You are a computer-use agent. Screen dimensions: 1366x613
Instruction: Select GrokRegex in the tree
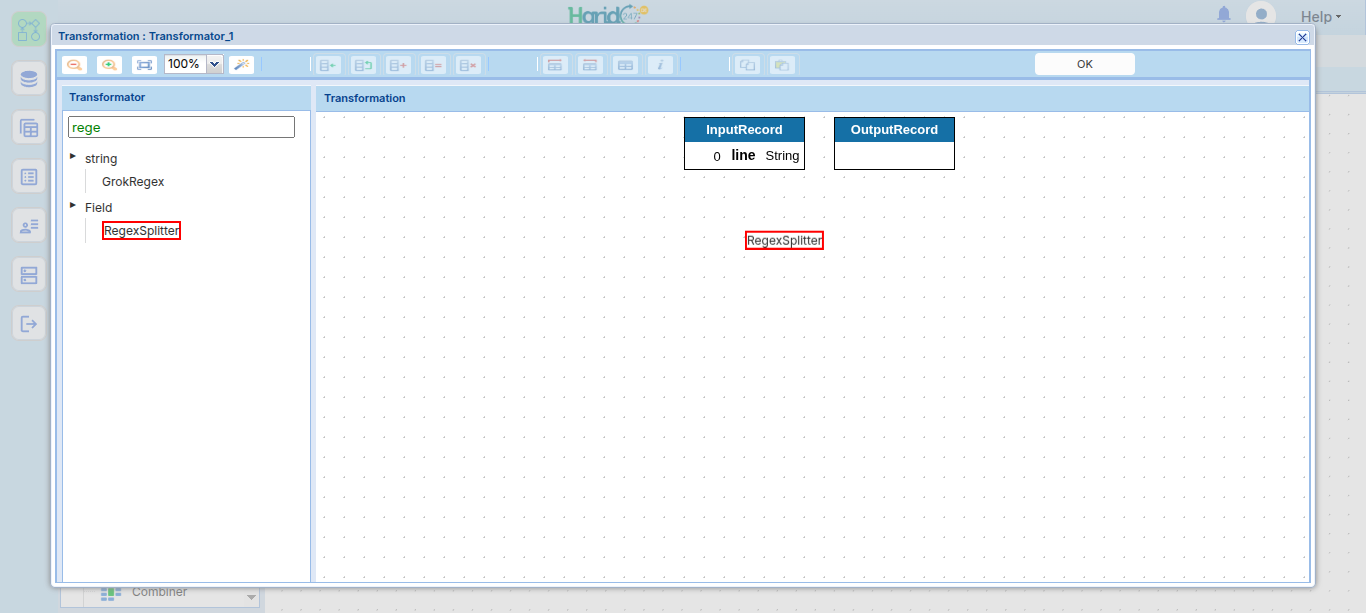(133, 182)
